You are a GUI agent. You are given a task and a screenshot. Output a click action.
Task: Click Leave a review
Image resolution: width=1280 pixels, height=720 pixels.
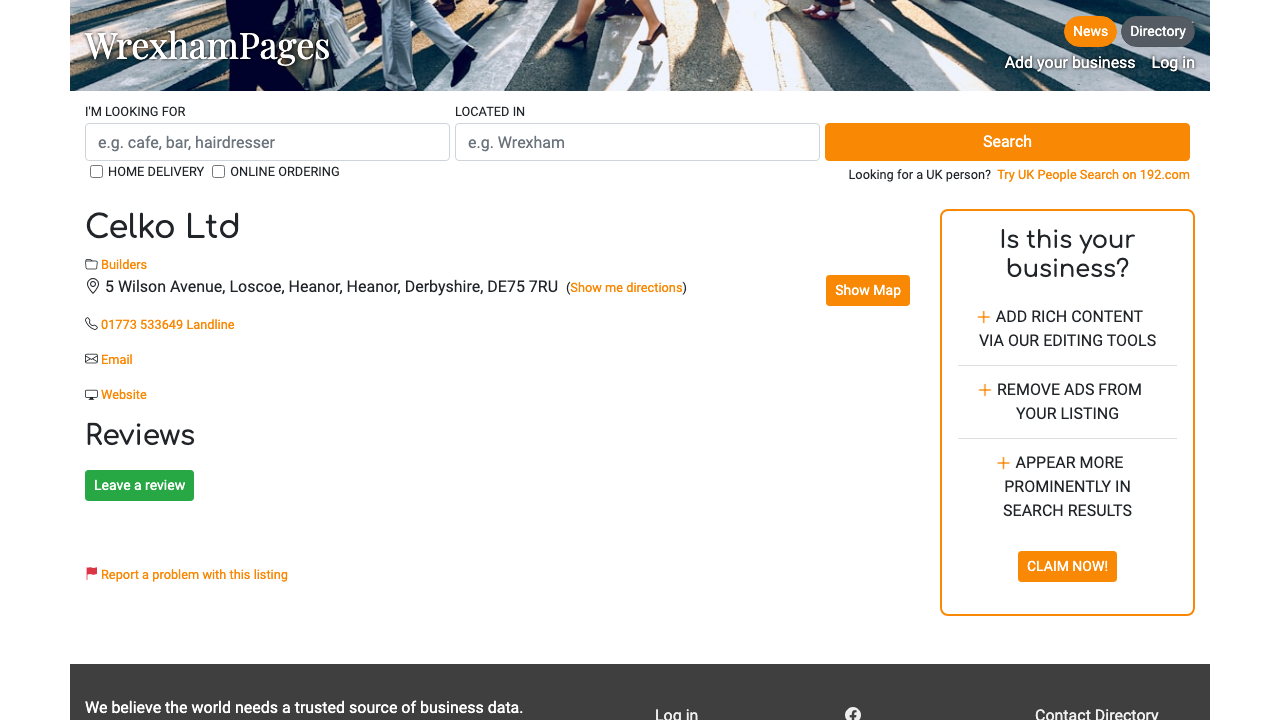click(139, 485)
